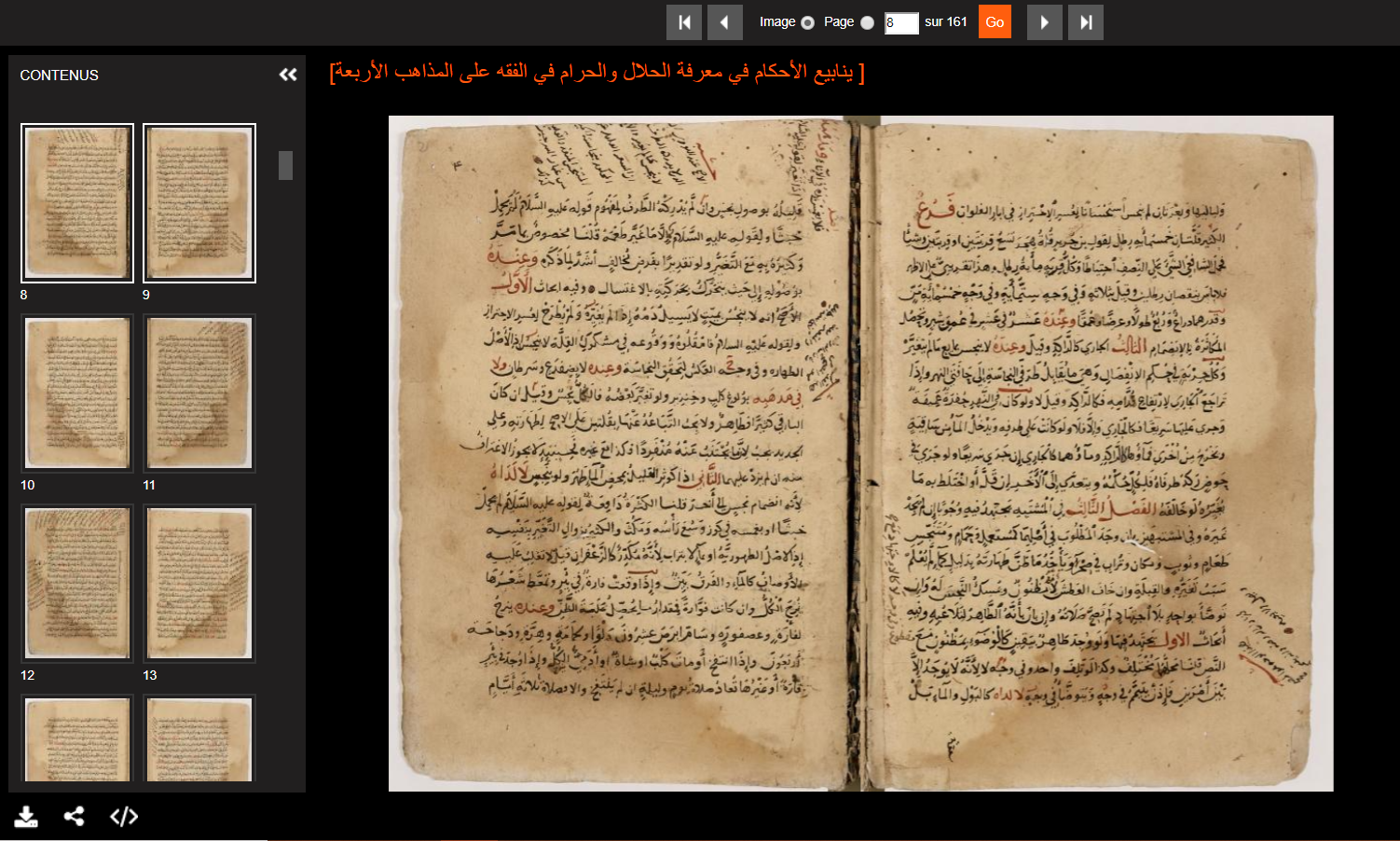This screenshot has height=841, width=1400.
Task: Select thumbnail number 11
Action: [199, 393]
